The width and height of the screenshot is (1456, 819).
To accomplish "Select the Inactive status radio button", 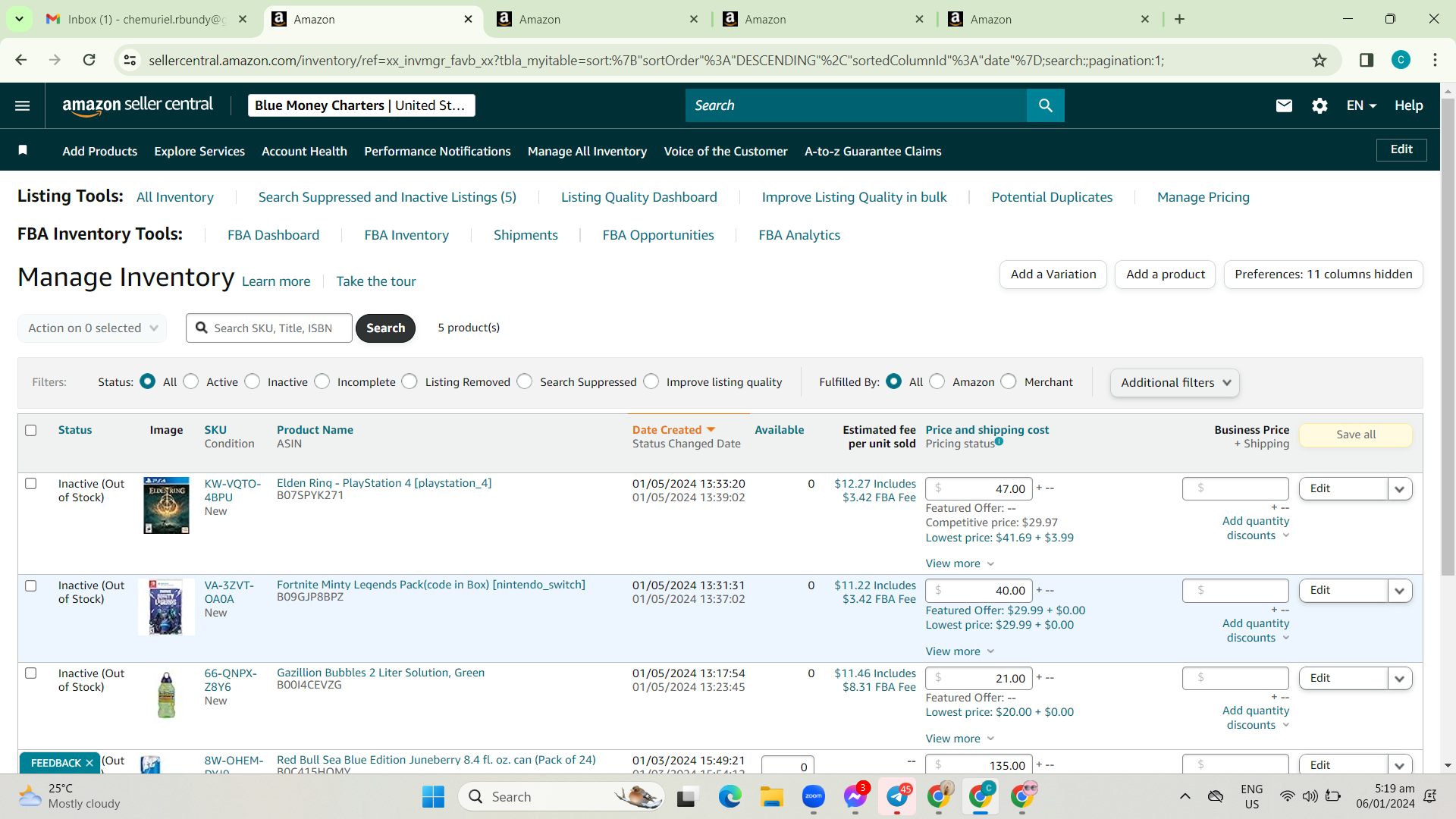I will tap(253, 381).
